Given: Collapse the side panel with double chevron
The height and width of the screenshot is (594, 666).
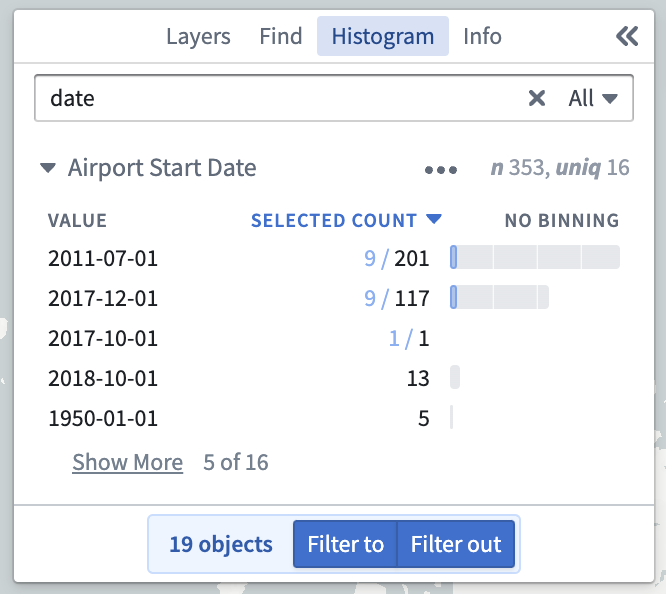Looking at the screenshot, I should tap(627, 36).
